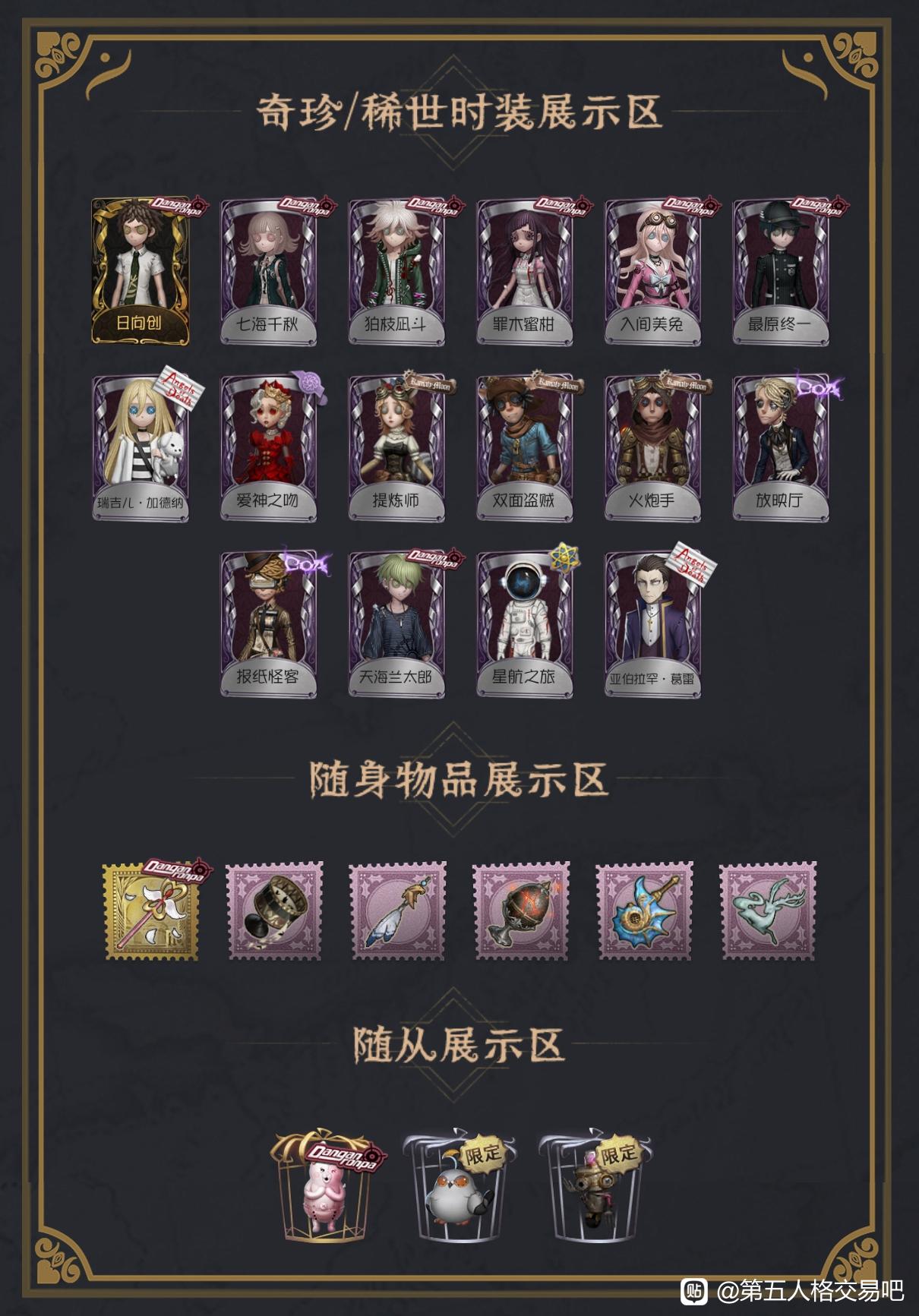Select the black ring accessory stamp
Image resolution: width=919 pixels, height=1316 pixels.
(x=275, y=910)
